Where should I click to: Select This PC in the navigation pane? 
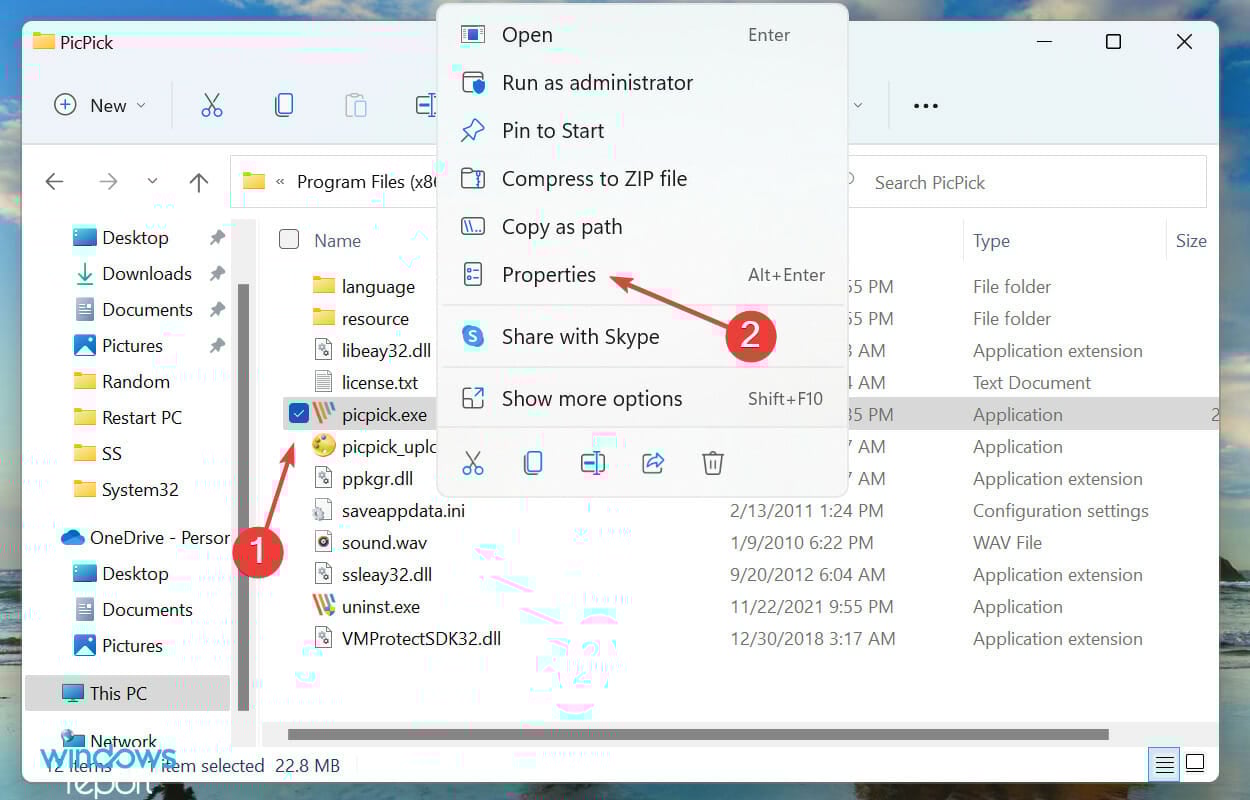click(x=127, y=693)
